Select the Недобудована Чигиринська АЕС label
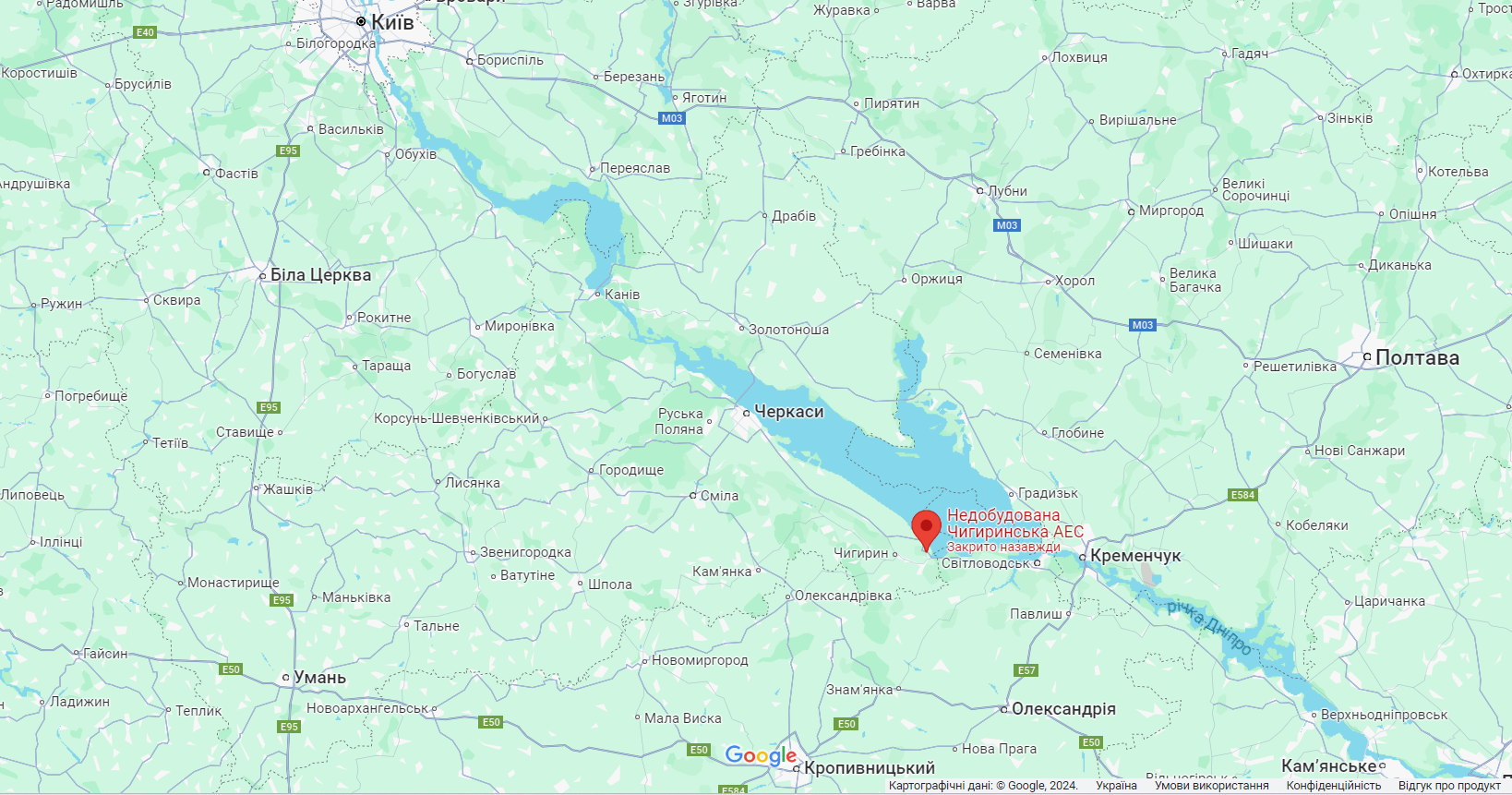Screen dimensions: 1512x795 [x=1015, y=524]
